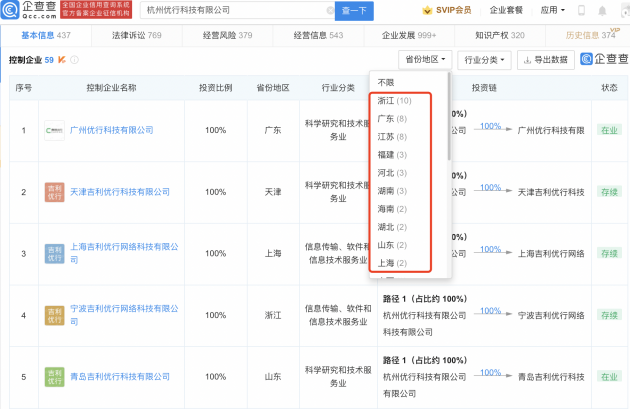Screen dimensions: 630x409
Task: Click the 天津吉利优行 logo badge
Action: click(54, 192)
